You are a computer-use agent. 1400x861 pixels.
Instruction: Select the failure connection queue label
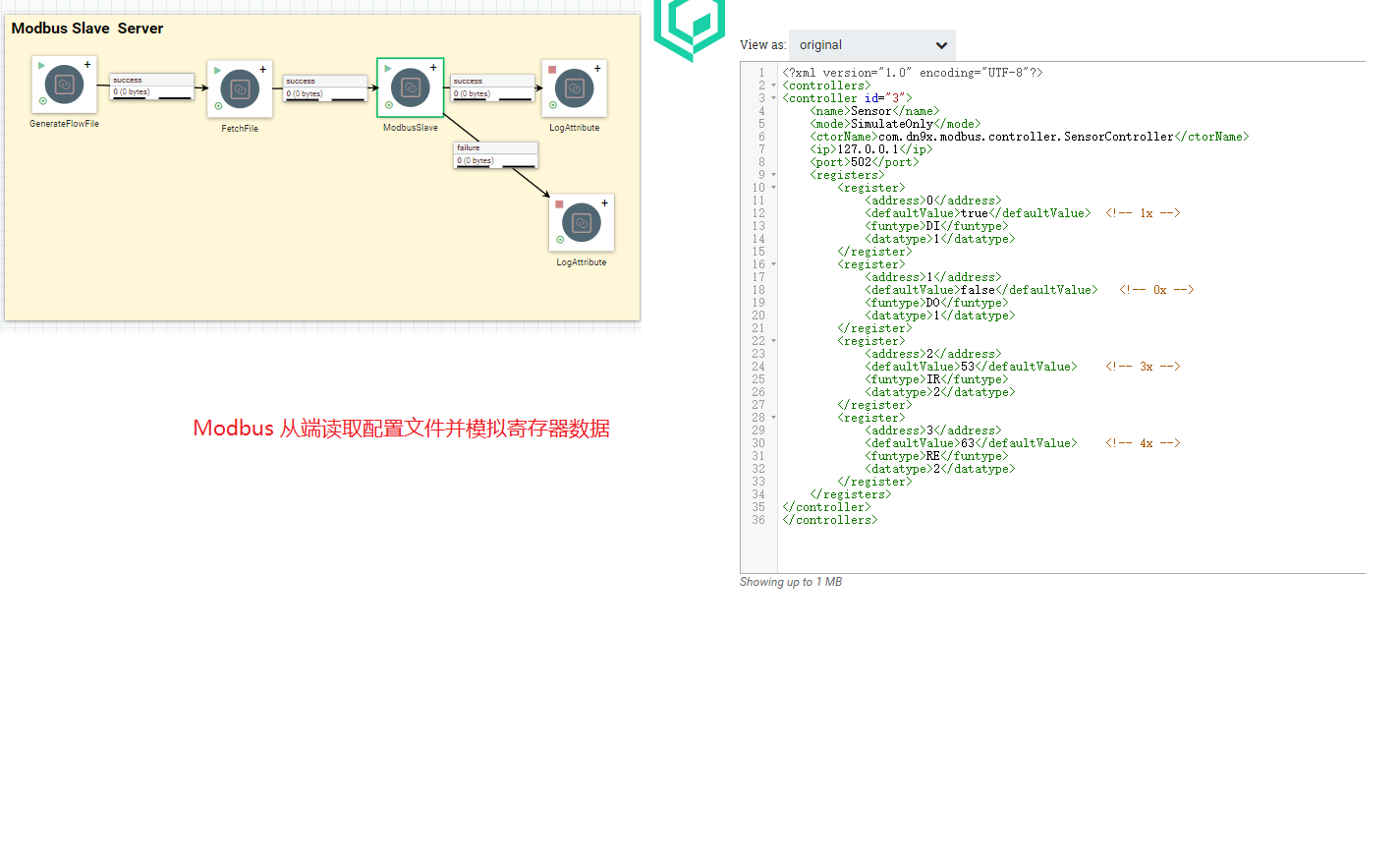point(495,154)
